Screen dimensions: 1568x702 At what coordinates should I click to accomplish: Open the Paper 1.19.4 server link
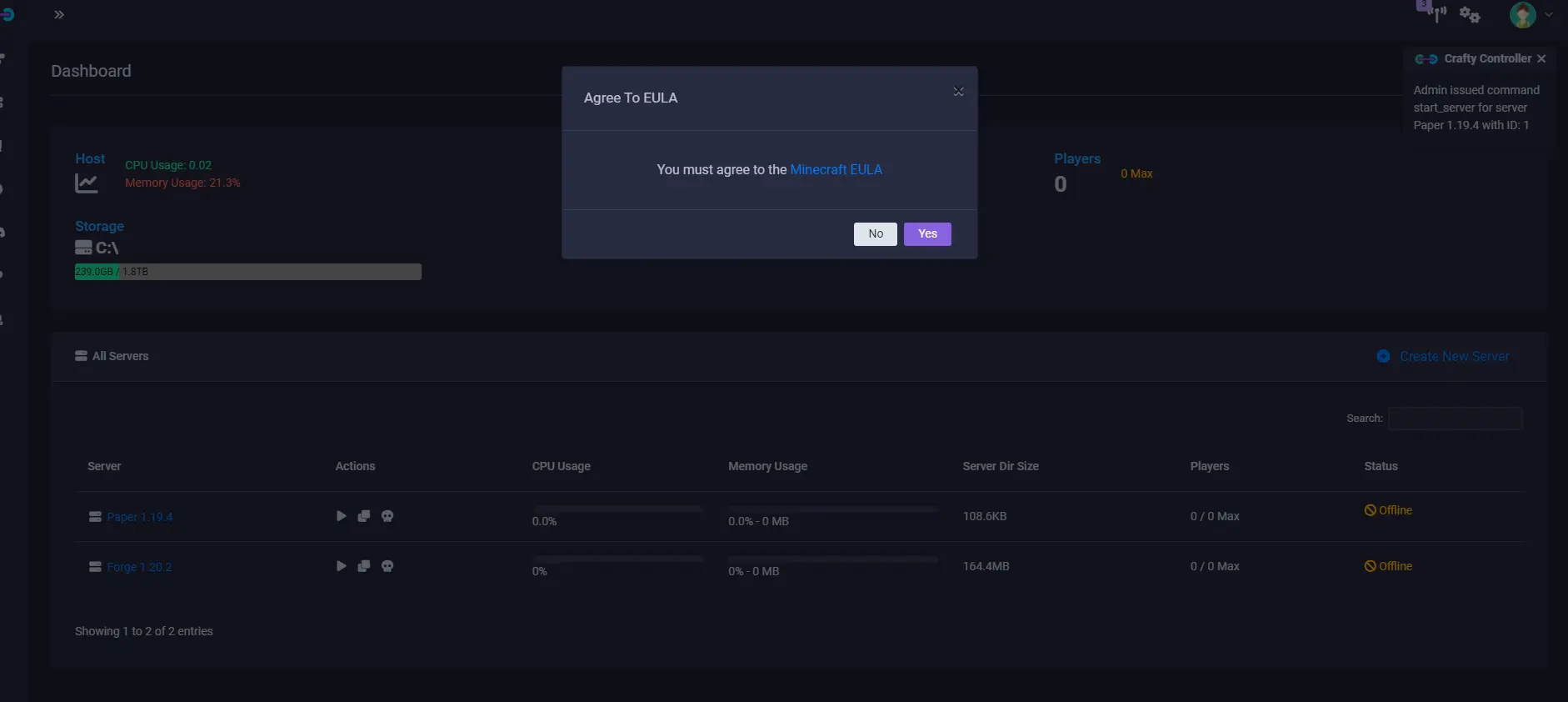pos(140,517)
